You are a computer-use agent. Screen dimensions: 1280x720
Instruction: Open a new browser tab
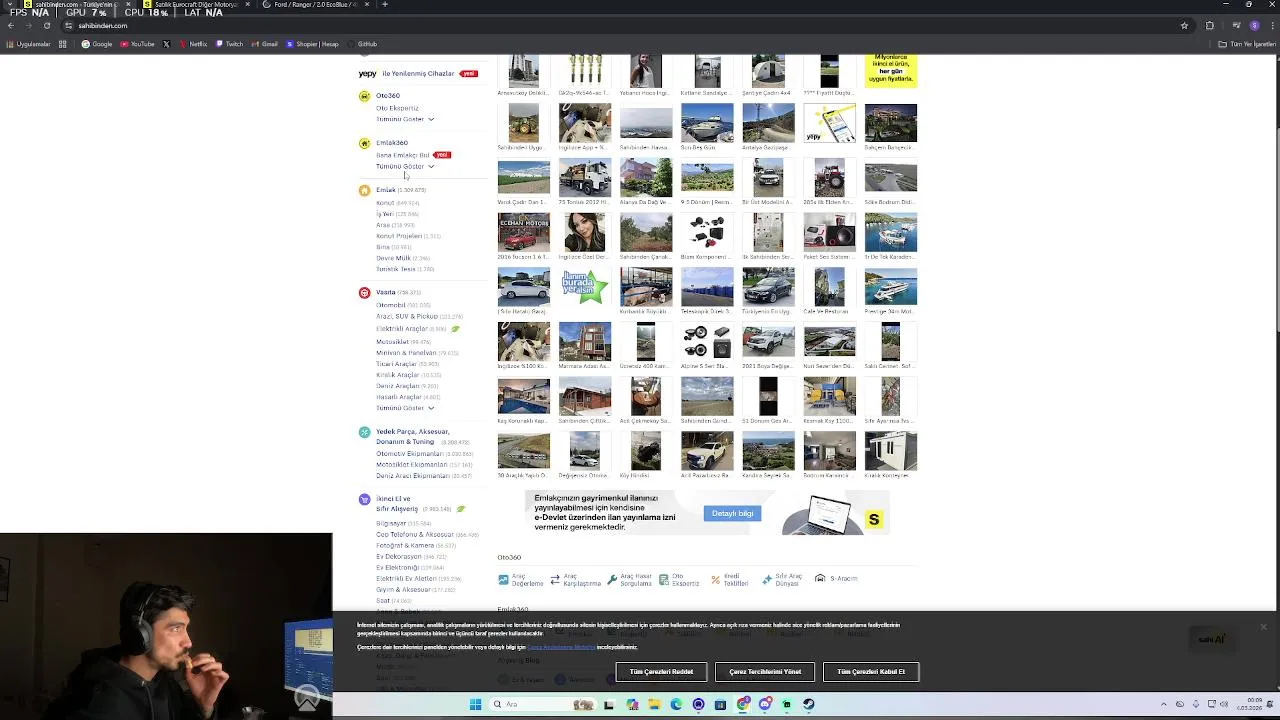385,5
